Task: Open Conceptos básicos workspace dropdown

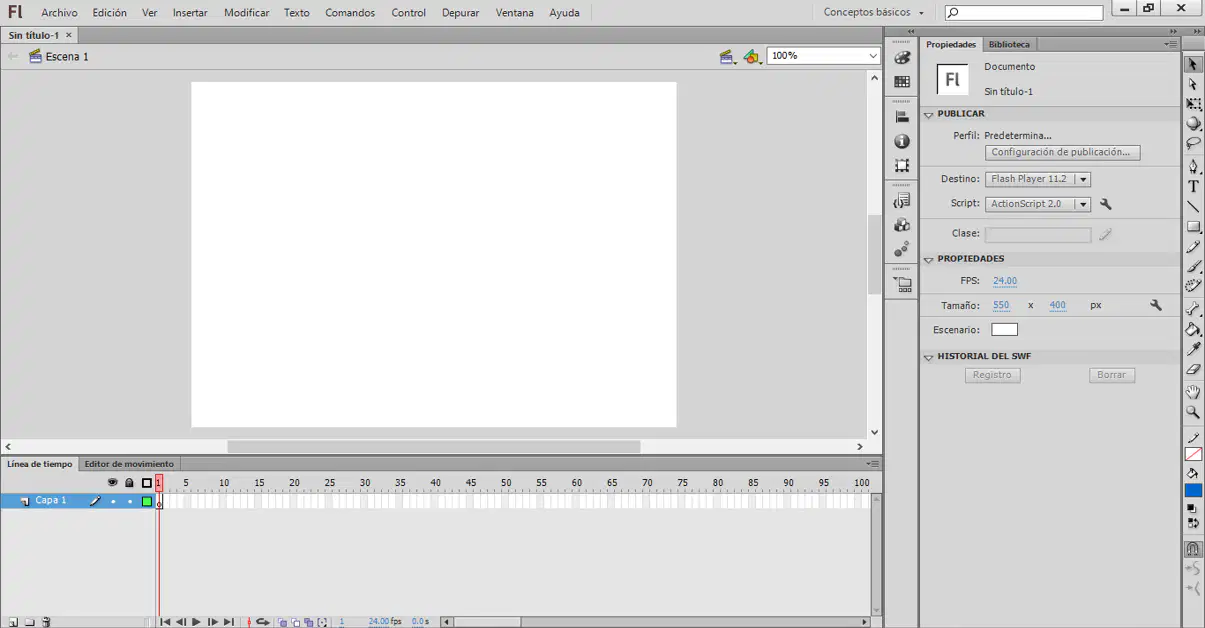Action: click(x=874, y=12)
